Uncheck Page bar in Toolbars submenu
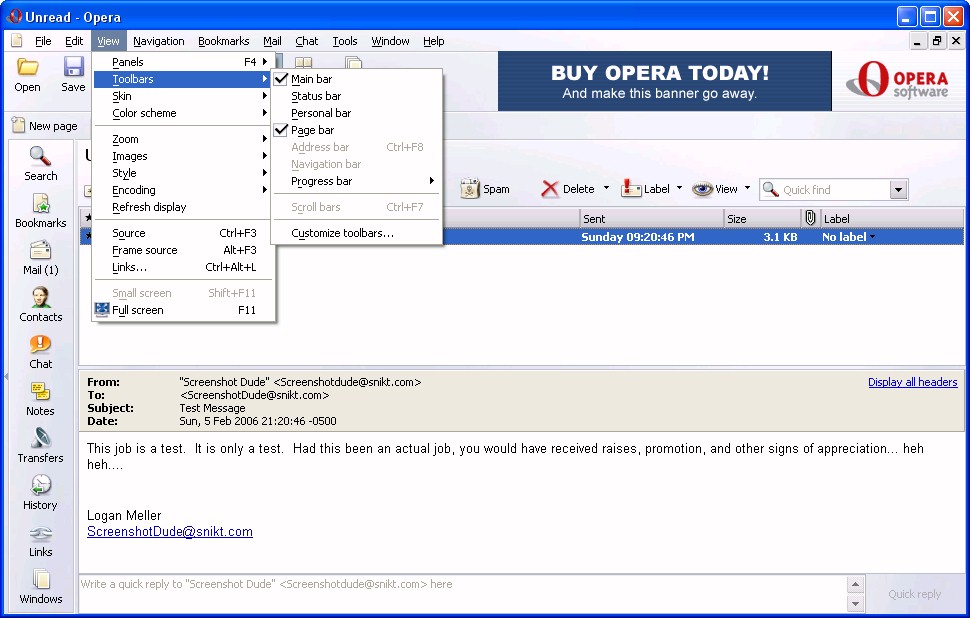Screen dimensions: 970x618 pyautogui.click(x=312, y=130)
